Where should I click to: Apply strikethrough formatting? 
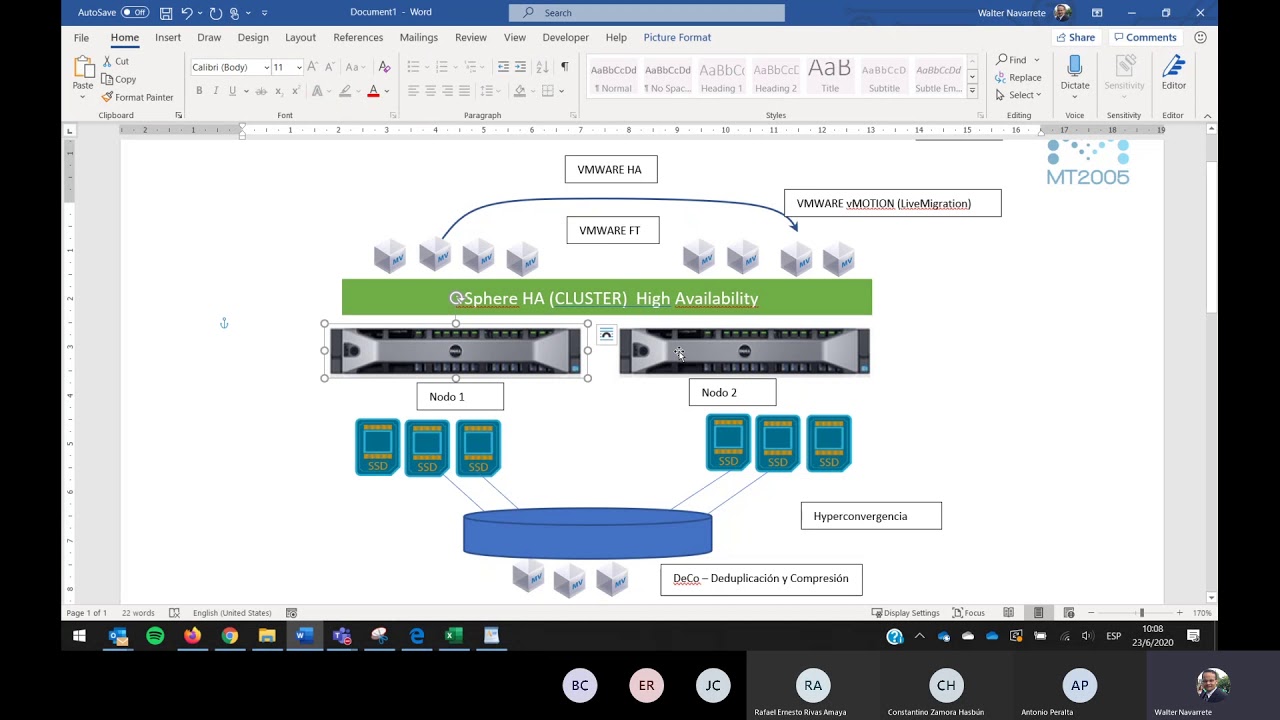261,91
